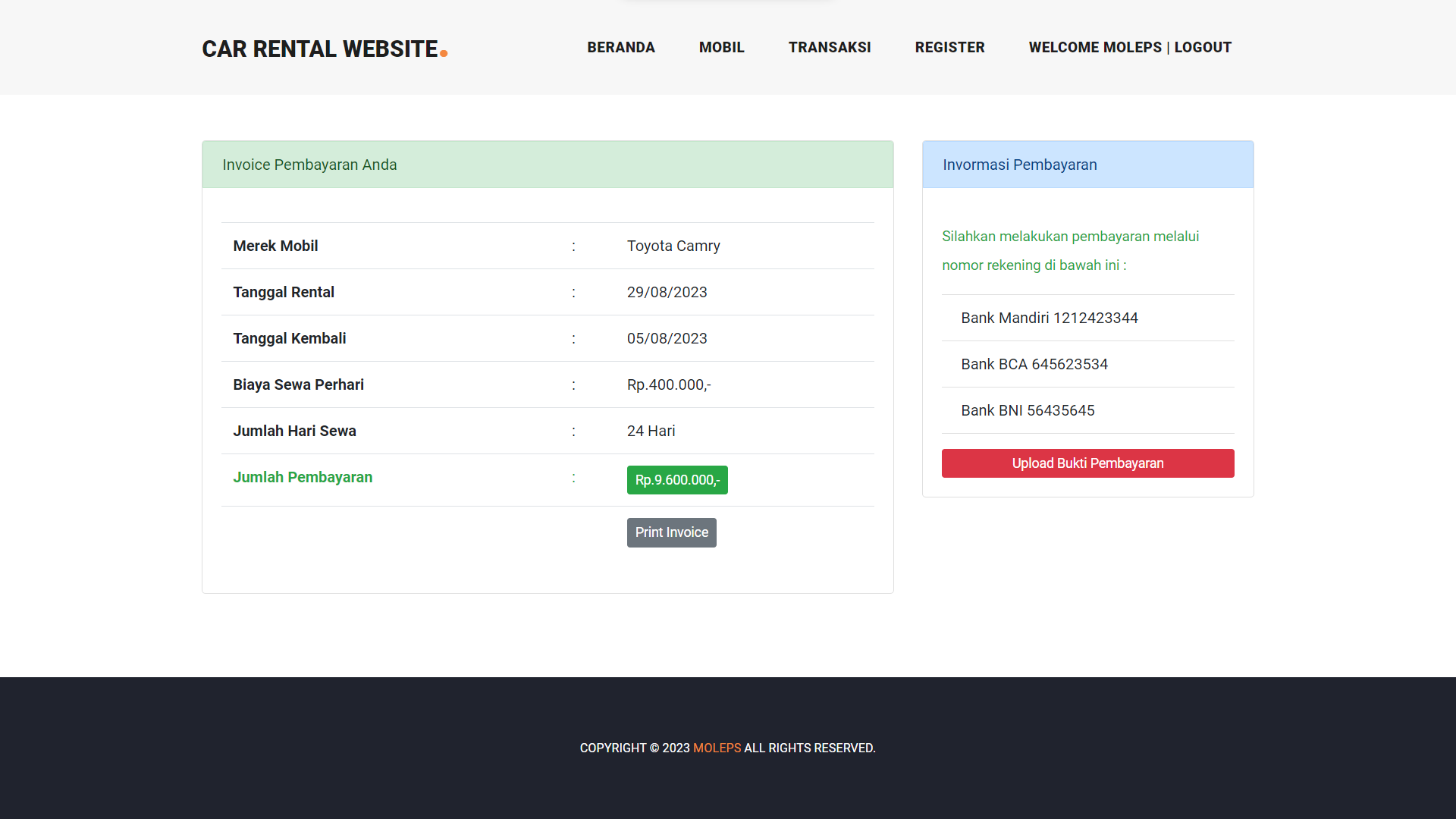Screen dimensions: 1456x819
Task: Open the Mobil menu item
Action: (x=722, y=47)
